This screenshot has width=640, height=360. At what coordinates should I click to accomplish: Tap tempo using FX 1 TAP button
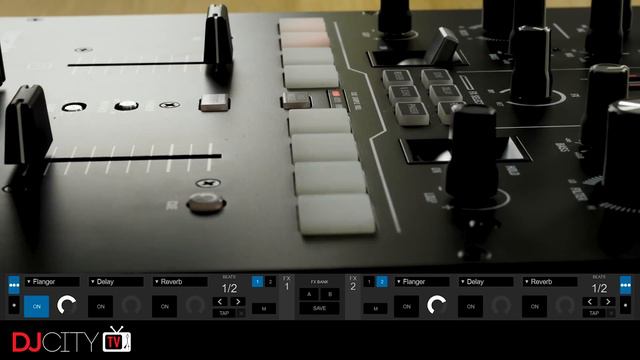click(224, 313)
